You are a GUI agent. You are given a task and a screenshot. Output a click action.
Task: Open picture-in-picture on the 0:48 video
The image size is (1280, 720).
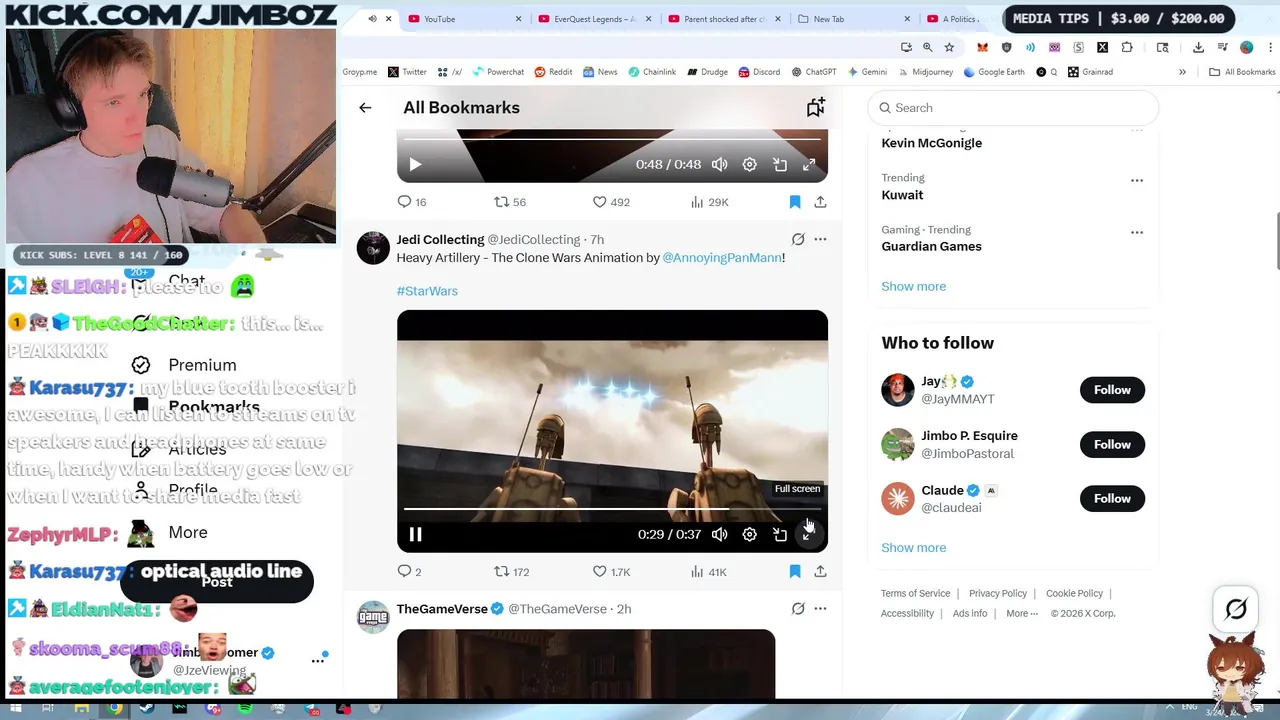click(780, 165)
